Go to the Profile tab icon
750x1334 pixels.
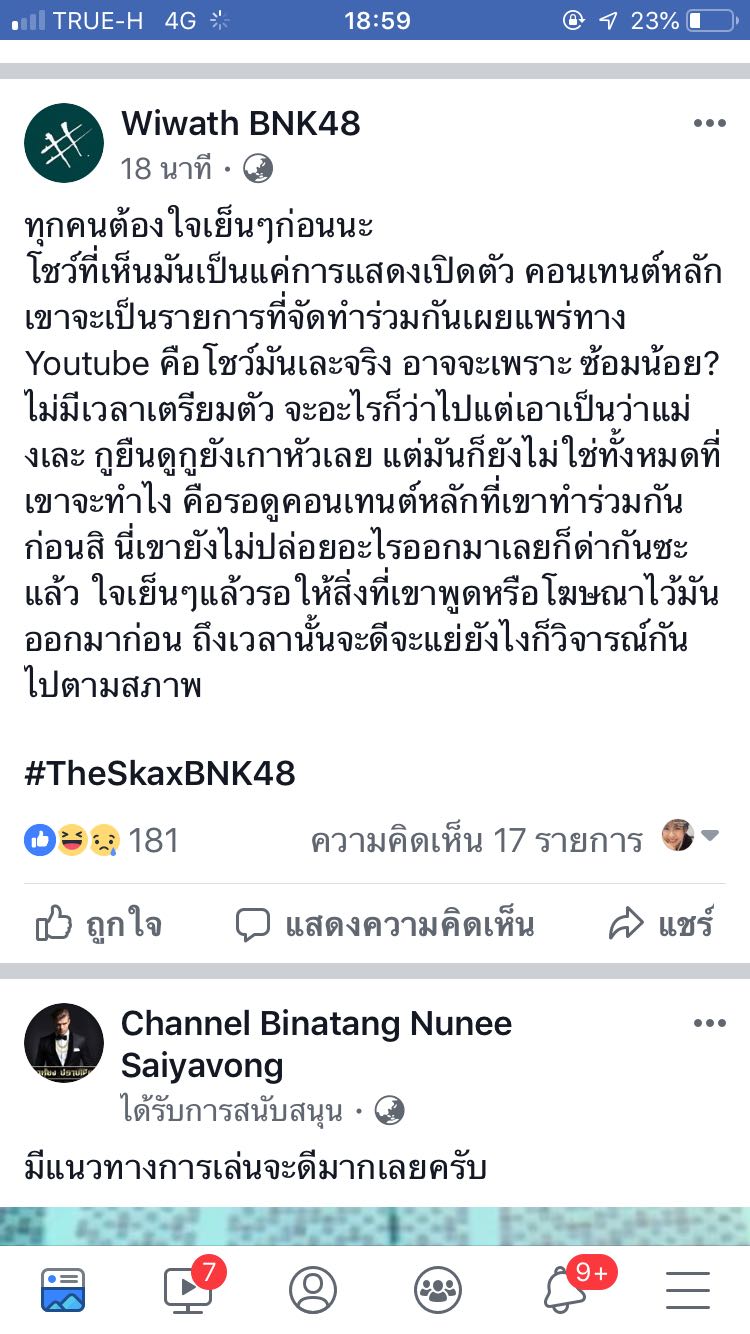(x=313, y=1290)
